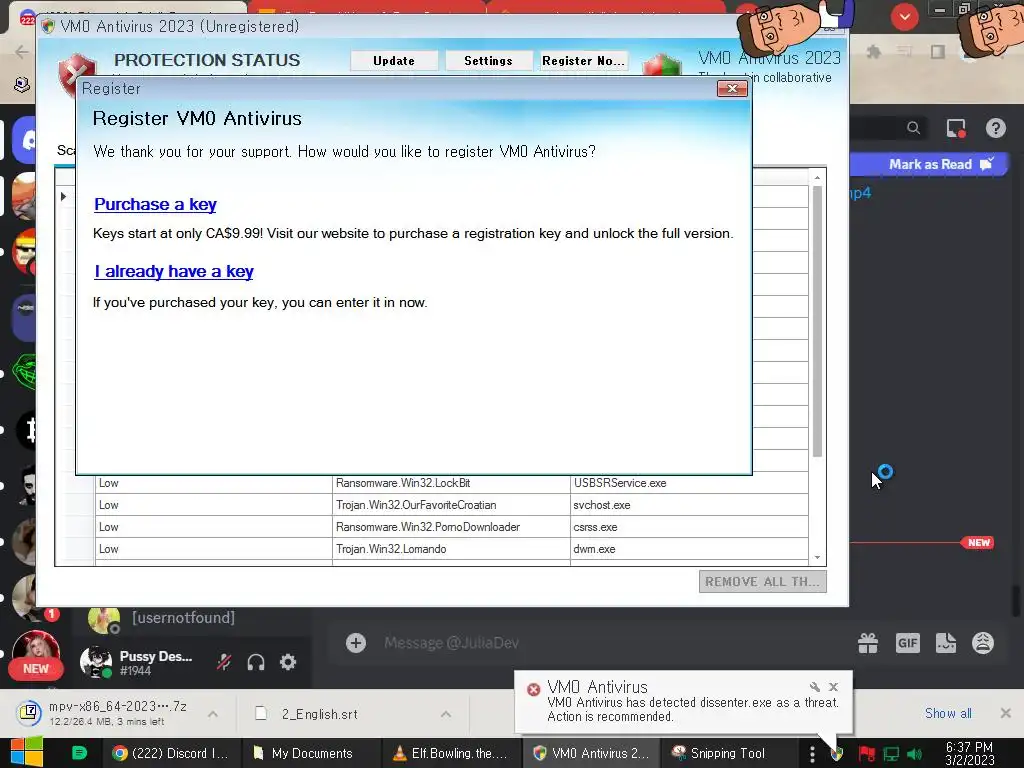Viewport: 1024px width, 768px height.
Task: Click the volume speaker icon in system tray
Action: click(916, 754)
